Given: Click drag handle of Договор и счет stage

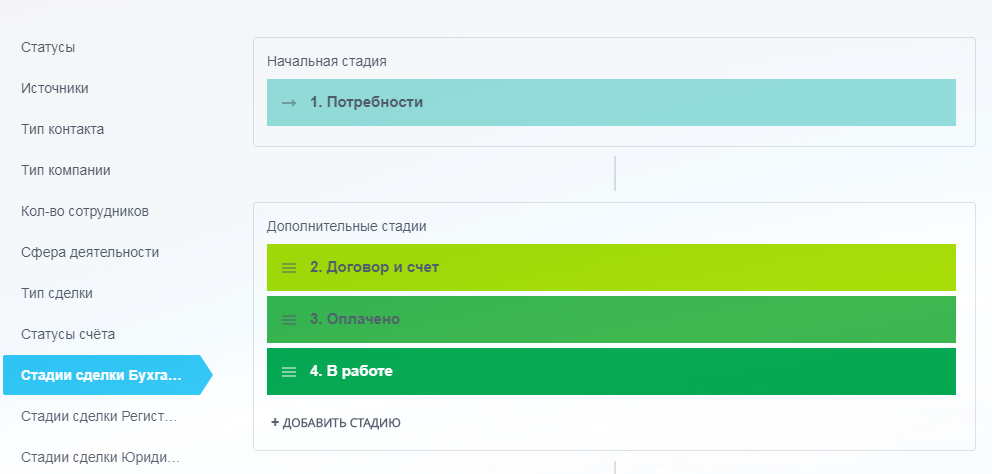Looking at the screenshot, I should 289,268.
